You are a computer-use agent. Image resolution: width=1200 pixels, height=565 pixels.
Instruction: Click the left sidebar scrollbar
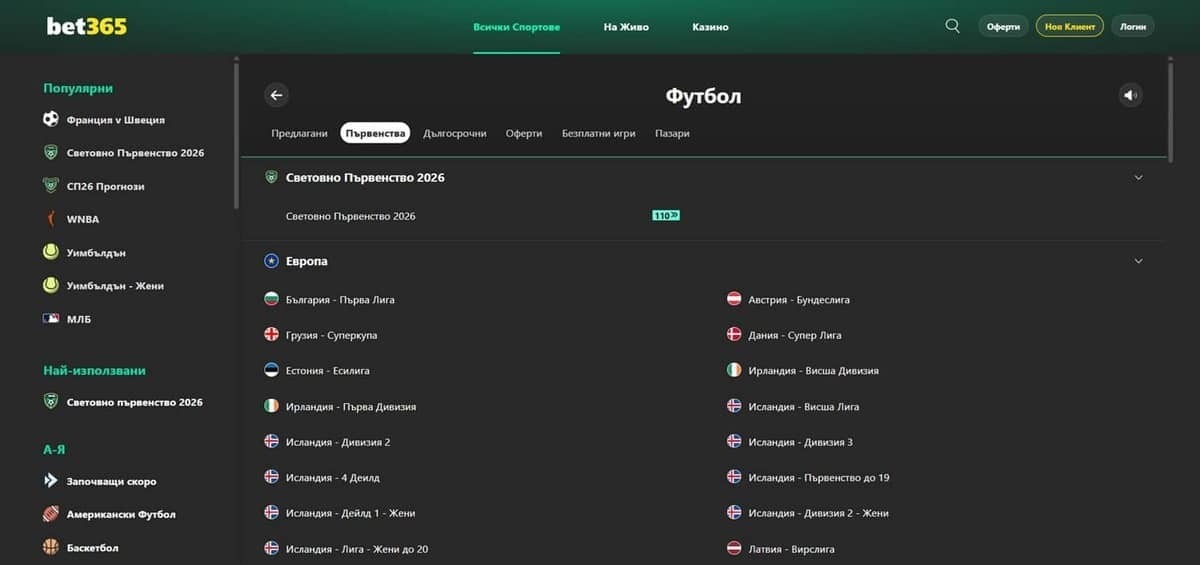236,135
